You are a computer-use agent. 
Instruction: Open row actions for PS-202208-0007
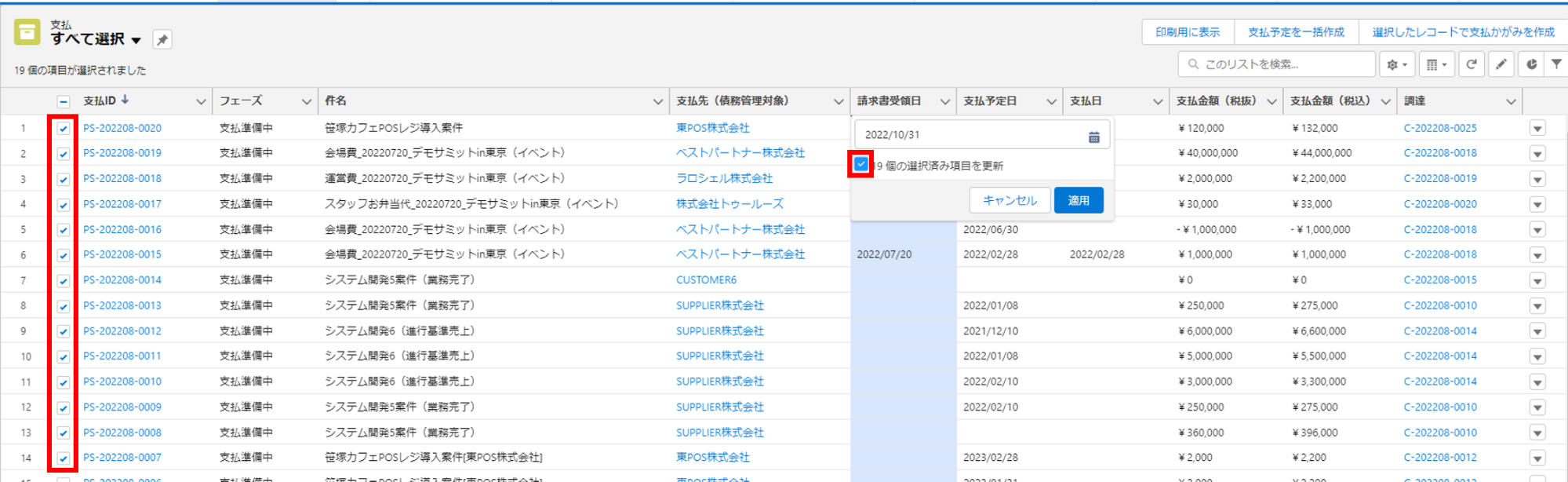click(1537, 458)
